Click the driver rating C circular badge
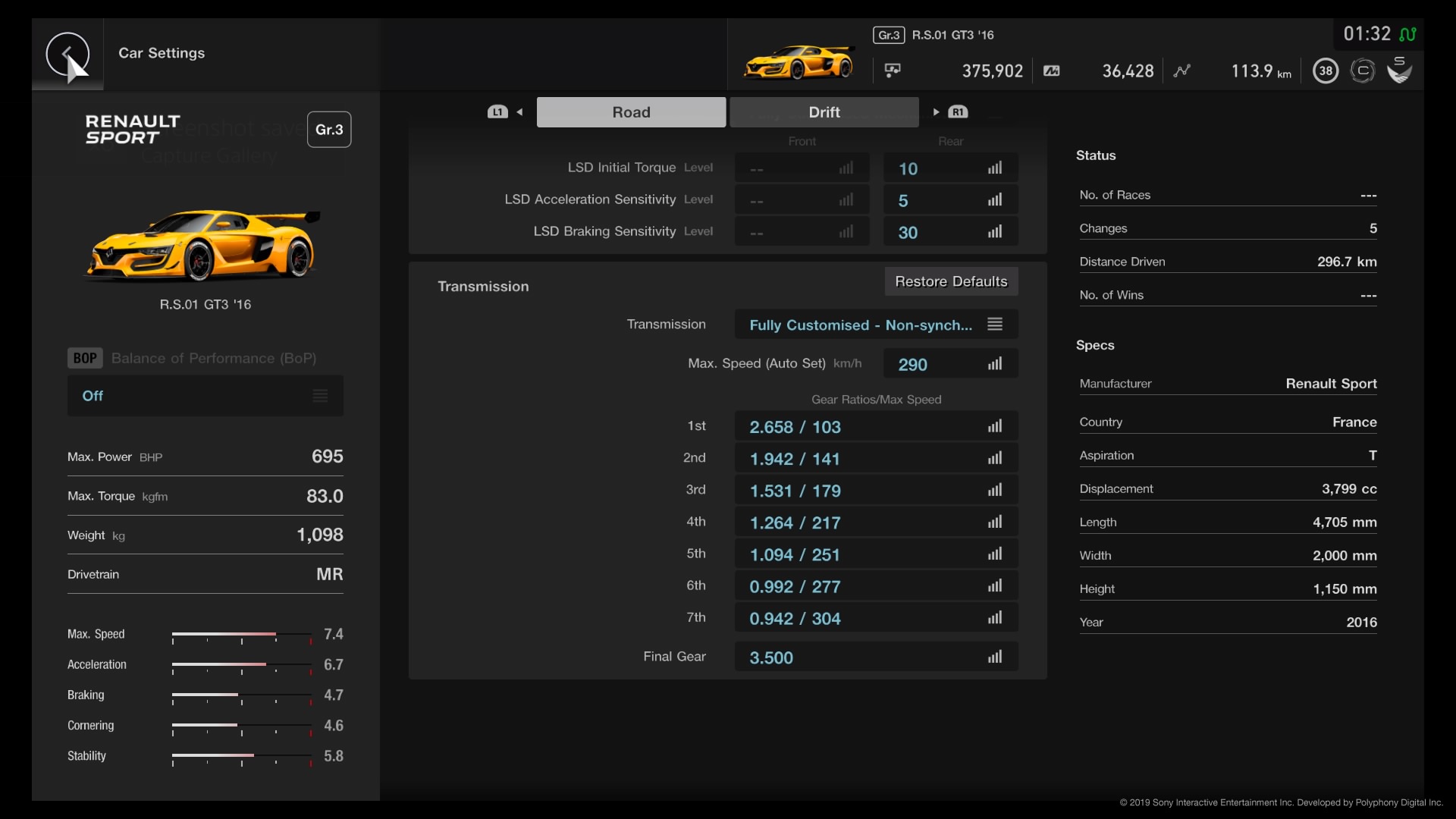Viewport: 1456px width, 819px height. (x=1363, y=71)
